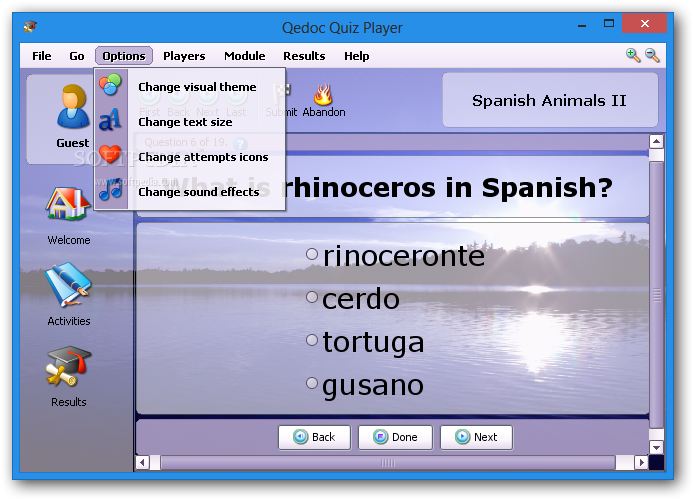Click the horizontal scrollbar thumb
Viewport: 694px width, 500px height.
tap(388, 463)
